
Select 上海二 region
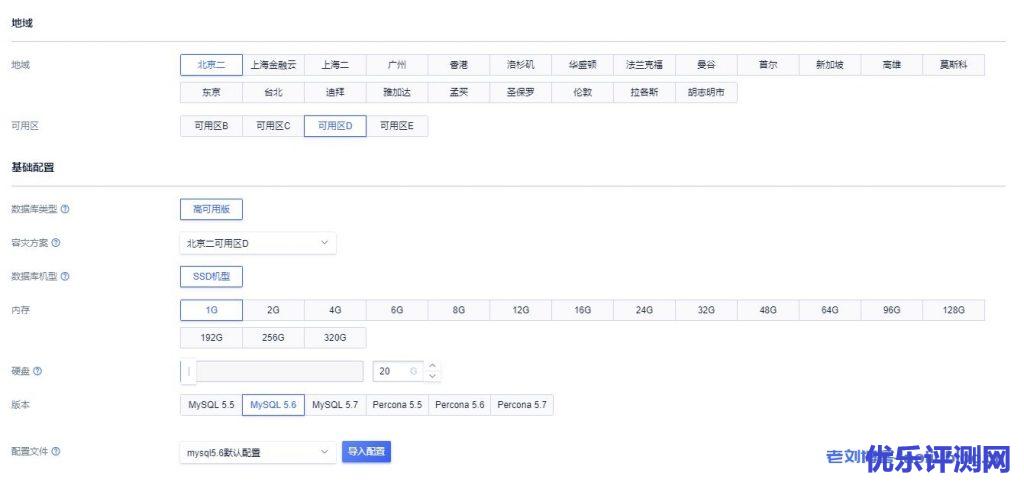click(x=335, y=65)
